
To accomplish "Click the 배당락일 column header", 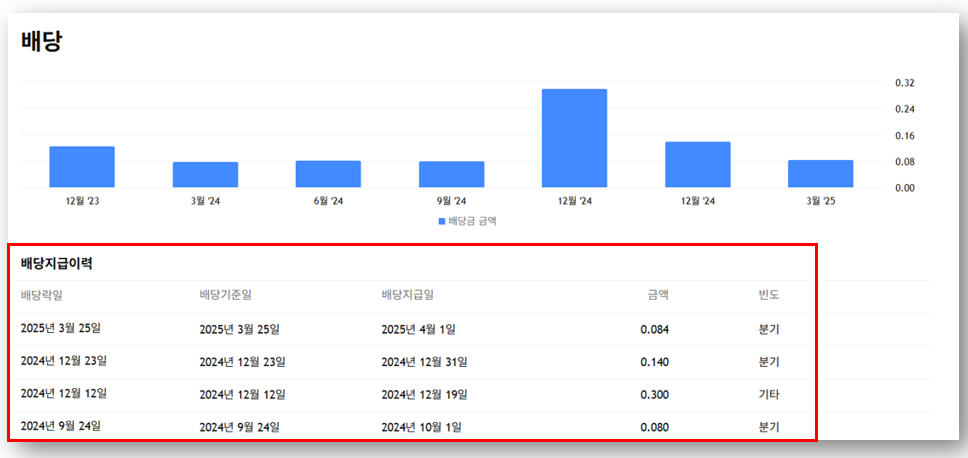I will [x=42, y=295].
